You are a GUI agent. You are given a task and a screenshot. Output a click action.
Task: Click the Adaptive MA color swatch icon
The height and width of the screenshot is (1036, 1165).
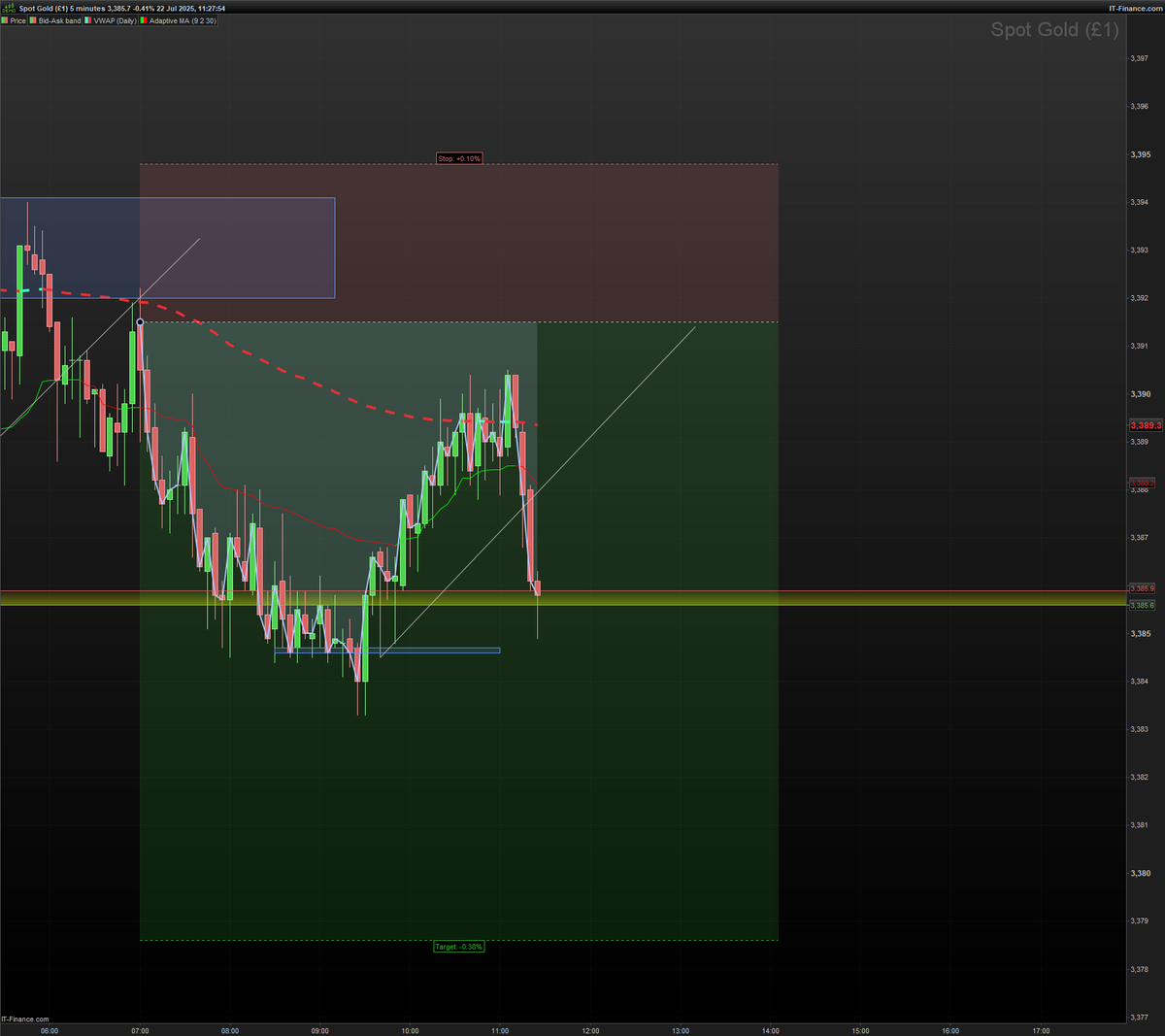pyautogui.click(x=144, y=20)
